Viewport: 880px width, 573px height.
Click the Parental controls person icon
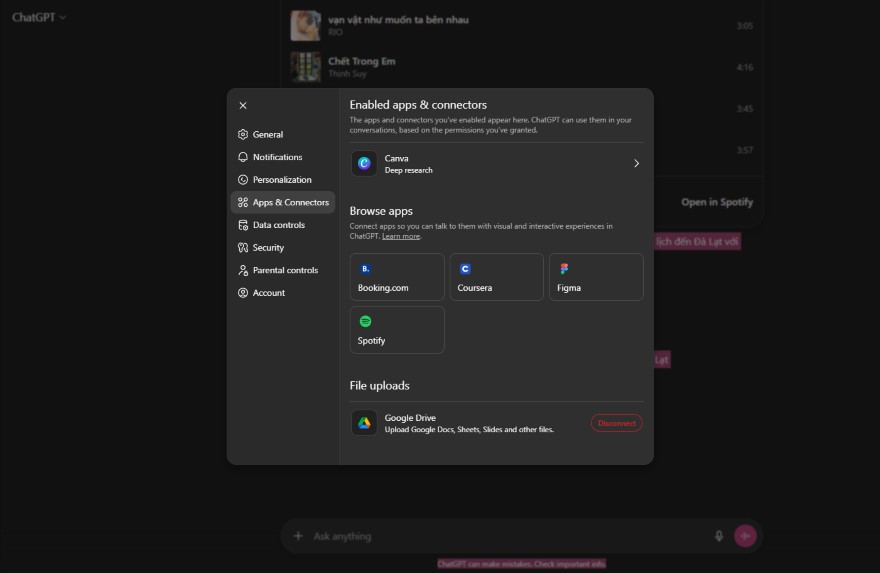point(243,270)
